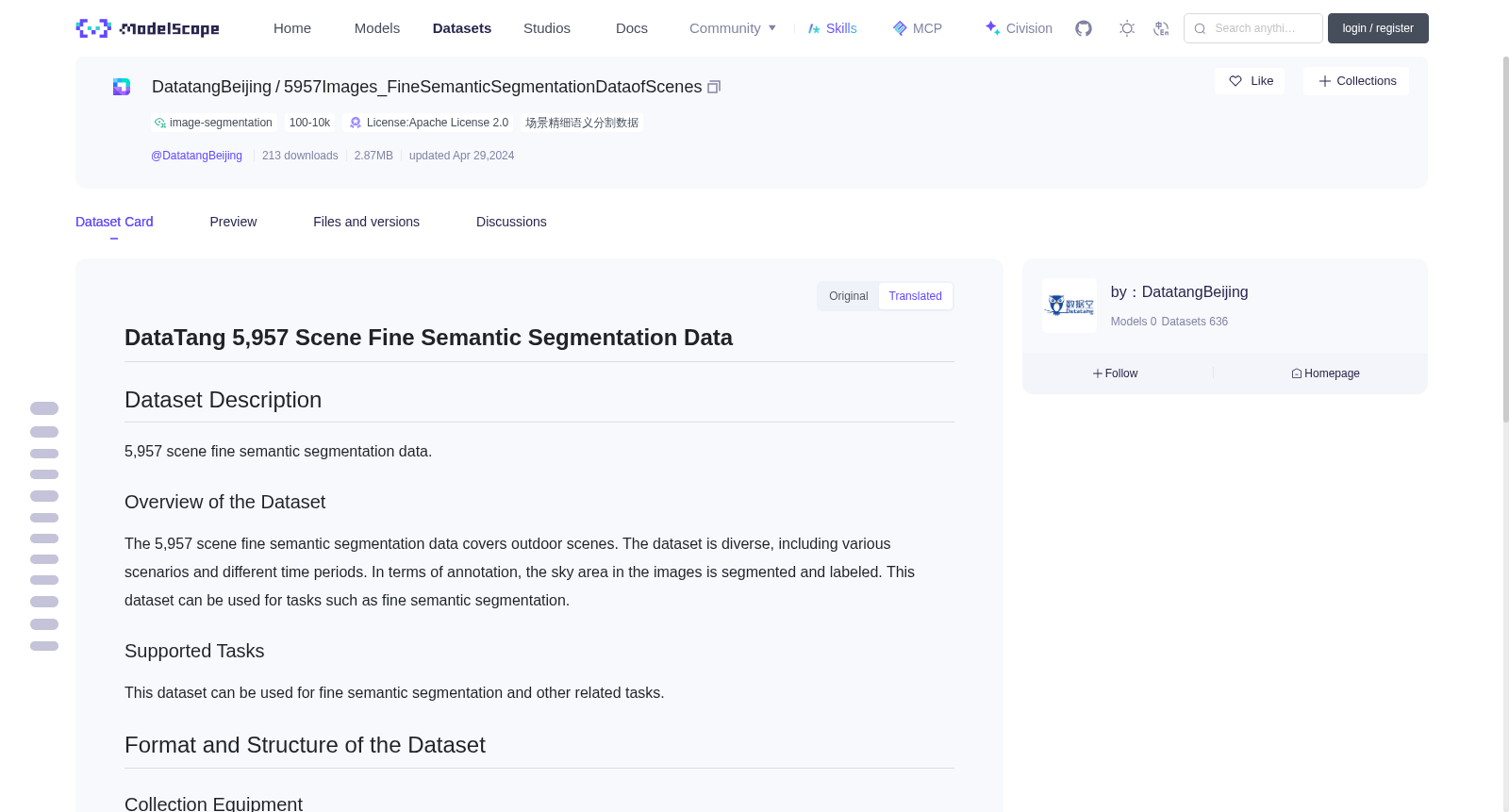Screen dimensions: 1509x812
Task: Switch to the Preview tab
Action: (x=233, y=222)
